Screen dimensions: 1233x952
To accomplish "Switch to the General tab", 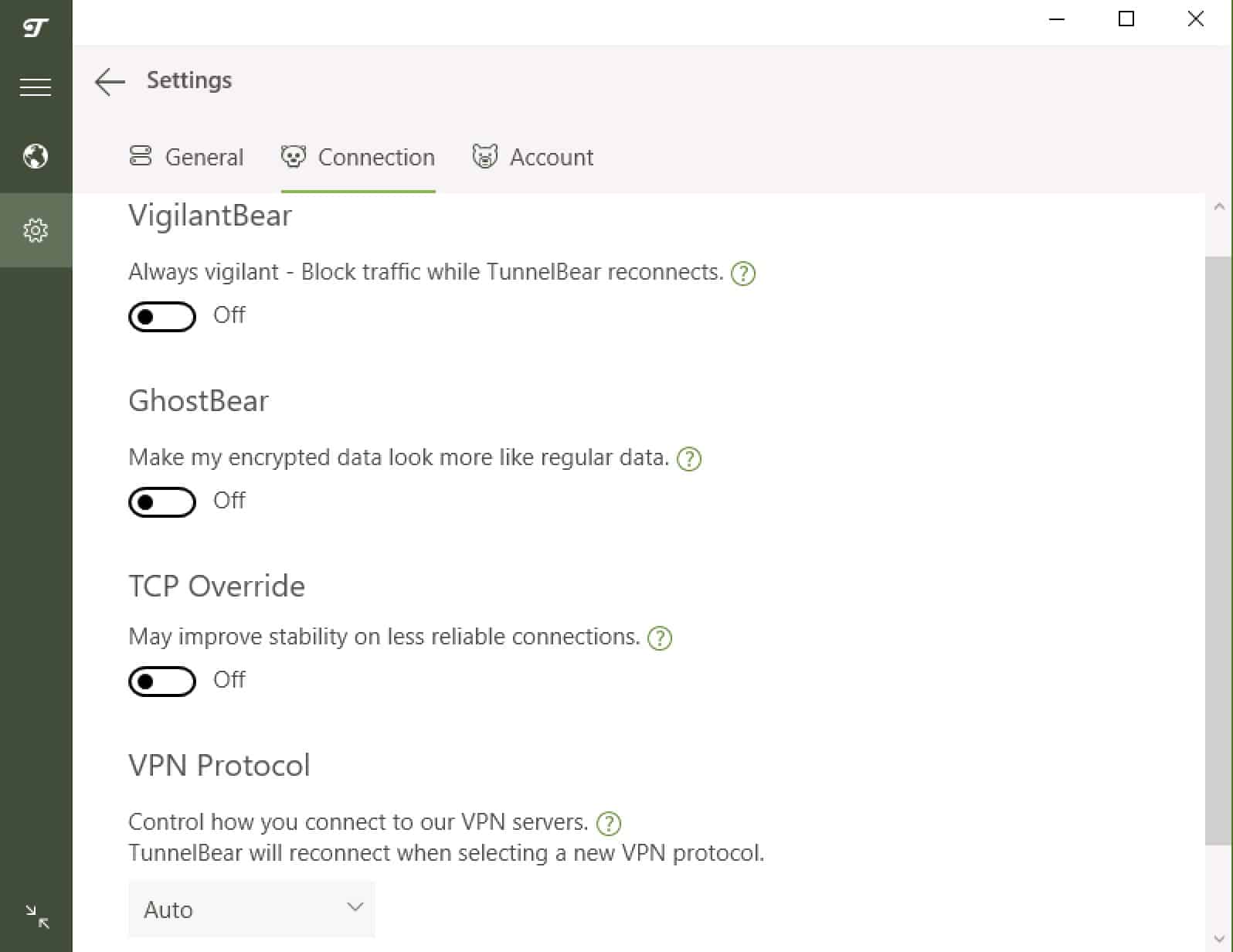I will [x=186, y=157].
